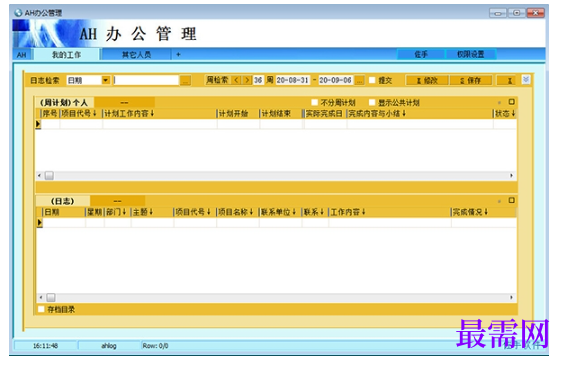Go to next week with the right arrow

247,80
